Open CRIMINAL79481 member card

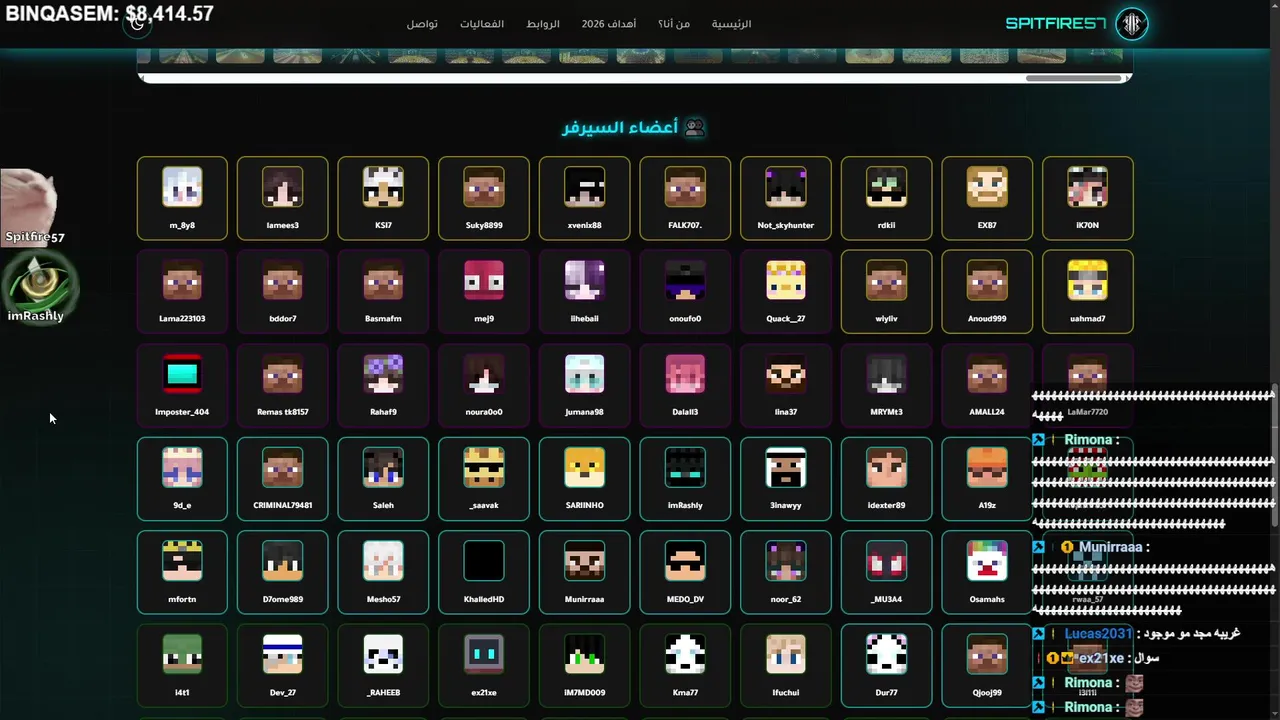tap(282, 479)
